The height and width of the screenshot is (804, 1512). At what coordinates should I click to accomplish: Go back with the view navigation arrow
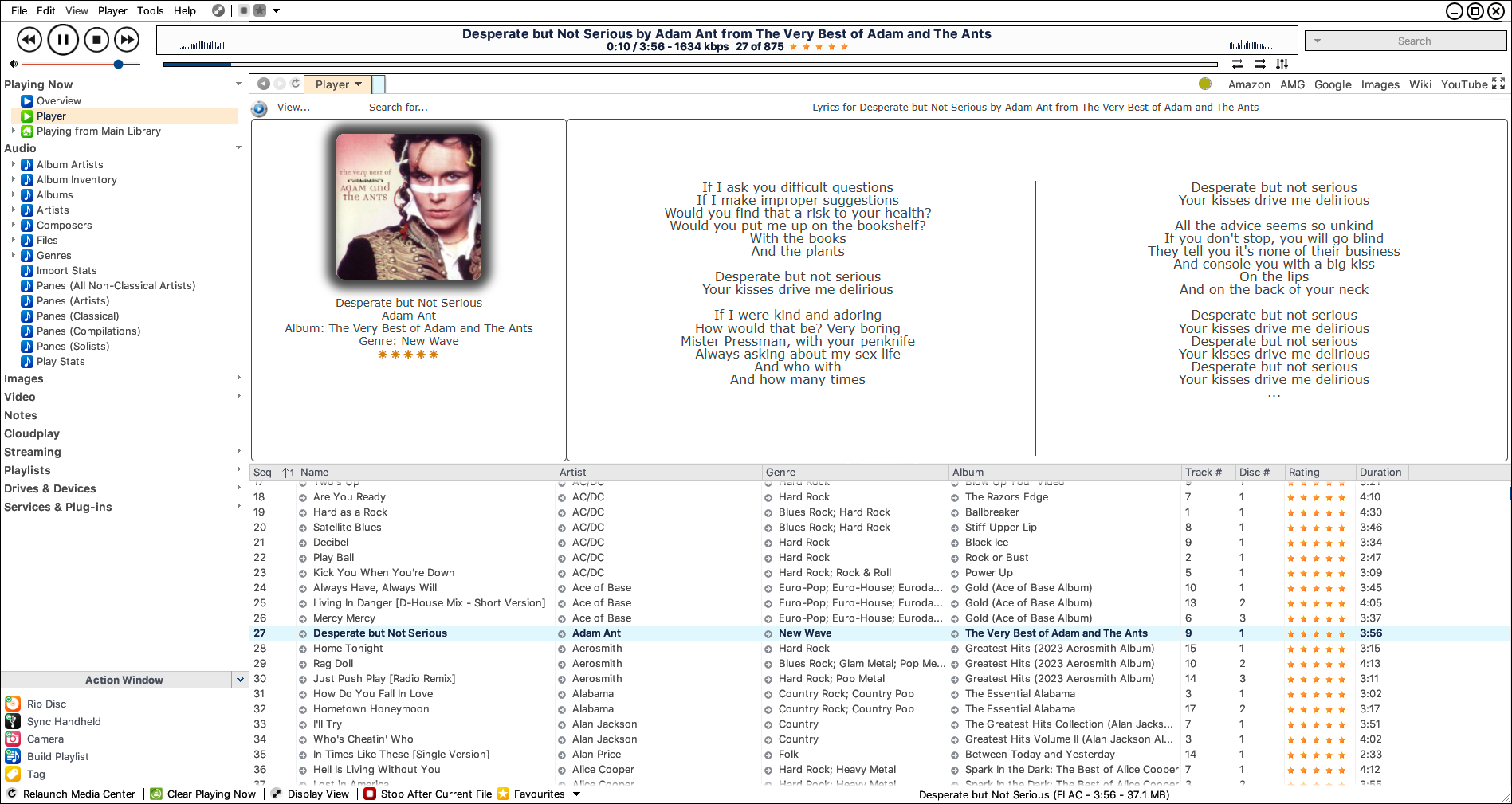coord(264,84)
